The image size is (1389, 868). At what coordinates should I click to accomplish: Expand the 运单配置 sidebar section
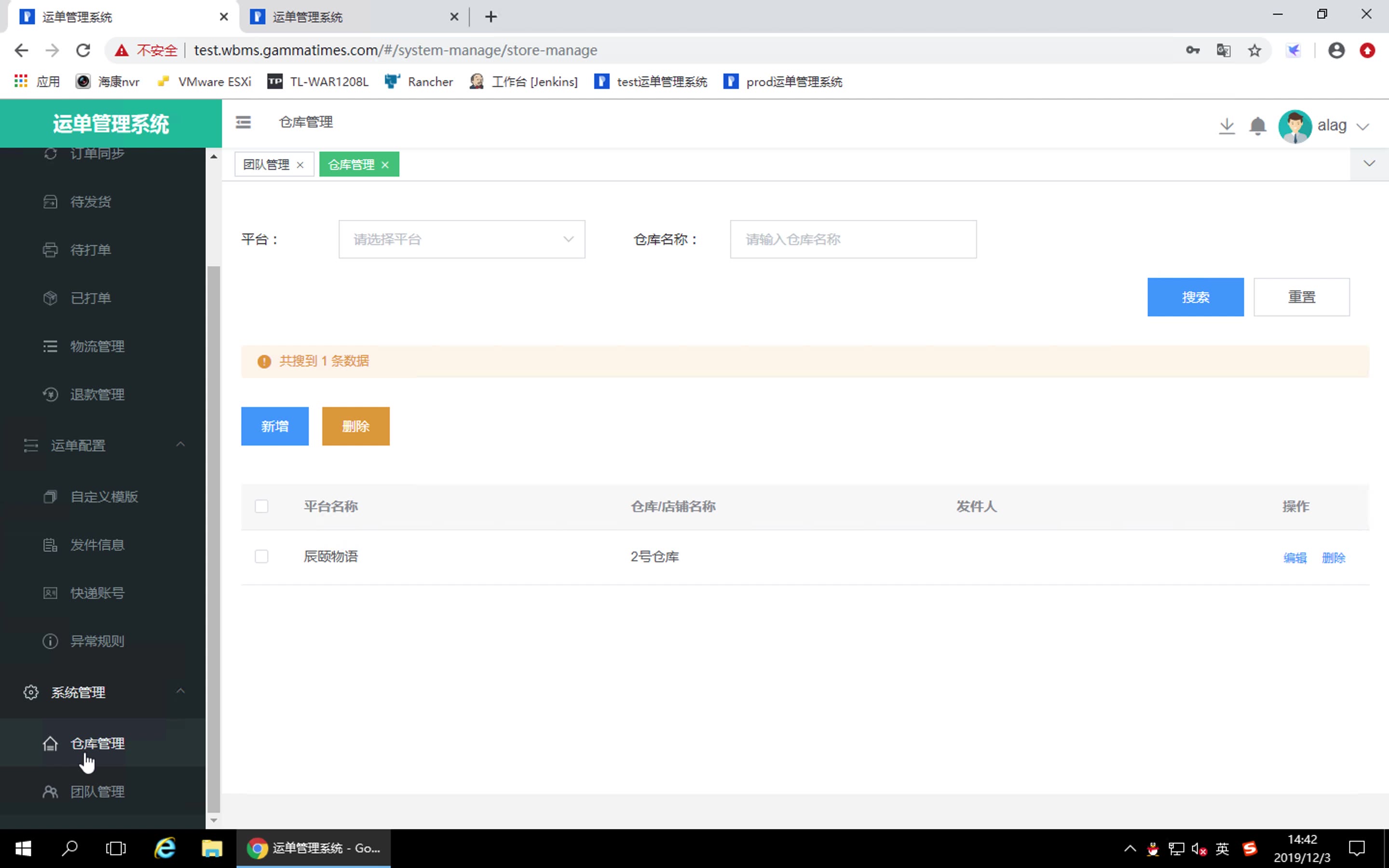click(x=105, y=445)
